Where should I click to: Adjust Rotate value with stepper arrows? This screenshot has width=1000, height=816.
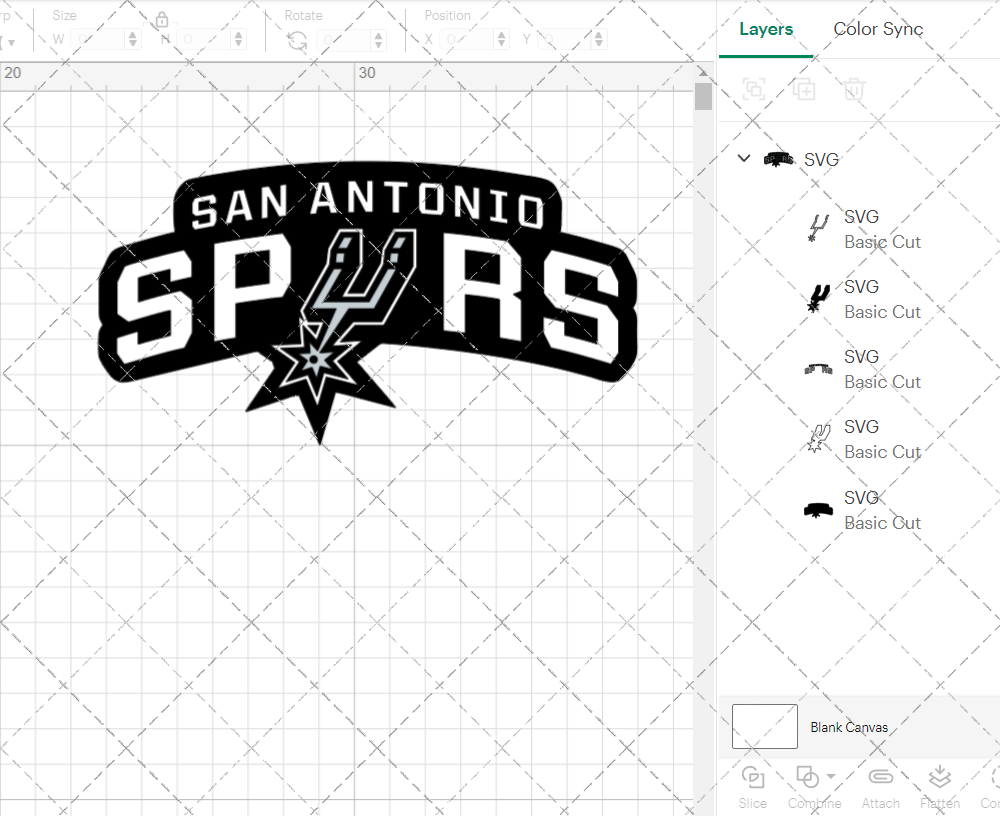[379, 40]
